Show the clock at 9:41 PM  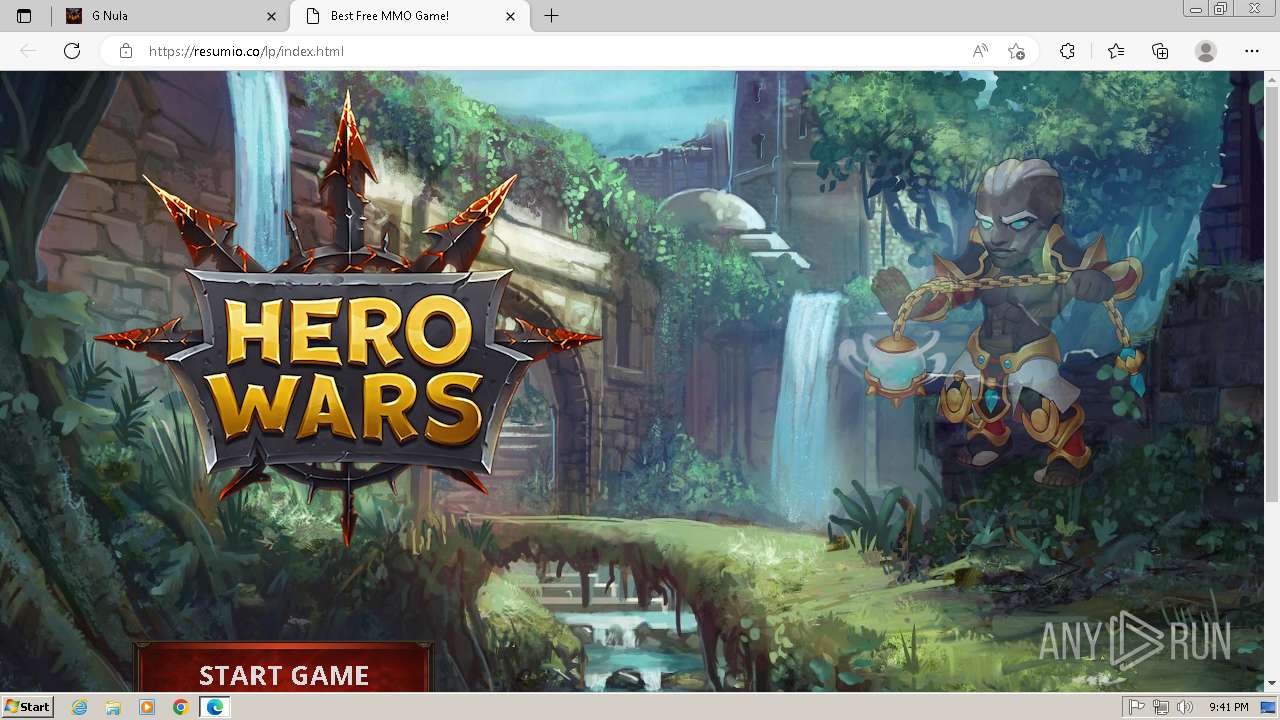(x=1228, y=707)
